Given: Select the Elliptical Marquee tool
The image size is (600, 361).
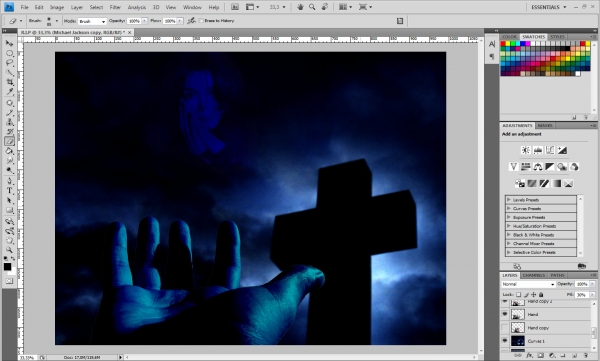Looking at the screenshot, I should pyautogui.click(x=9, y=53).
